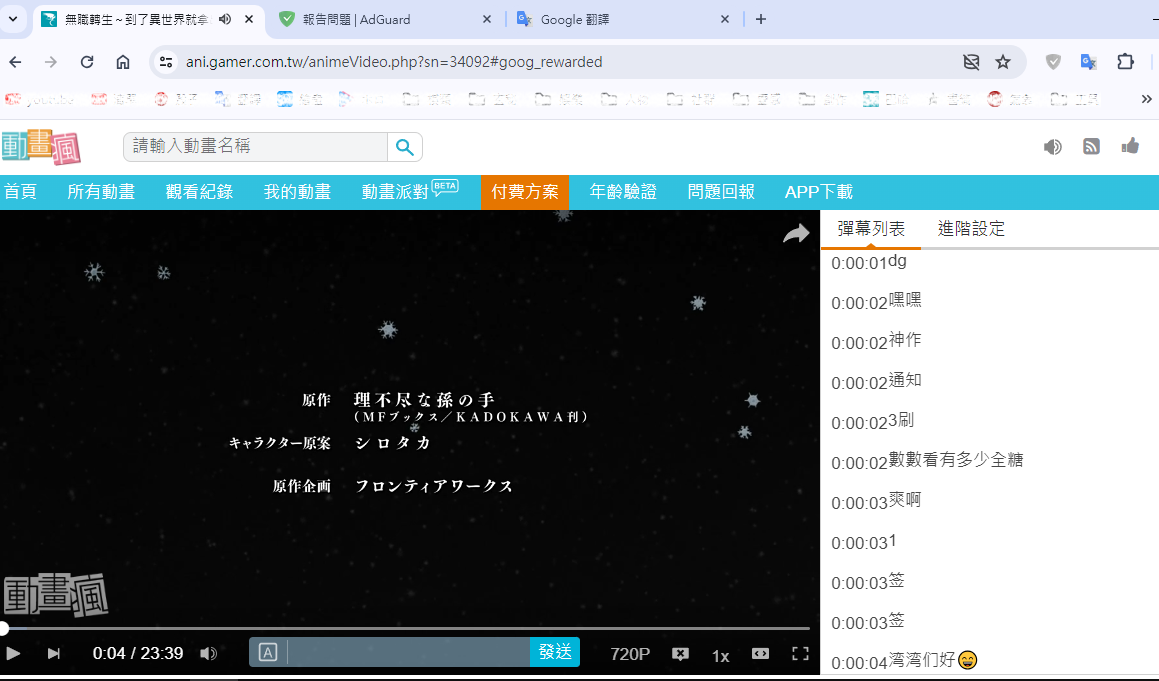This screenshot has width=1159, height=681.
Task: Open the 1x playback speed selector
Action: coord(720,655)
